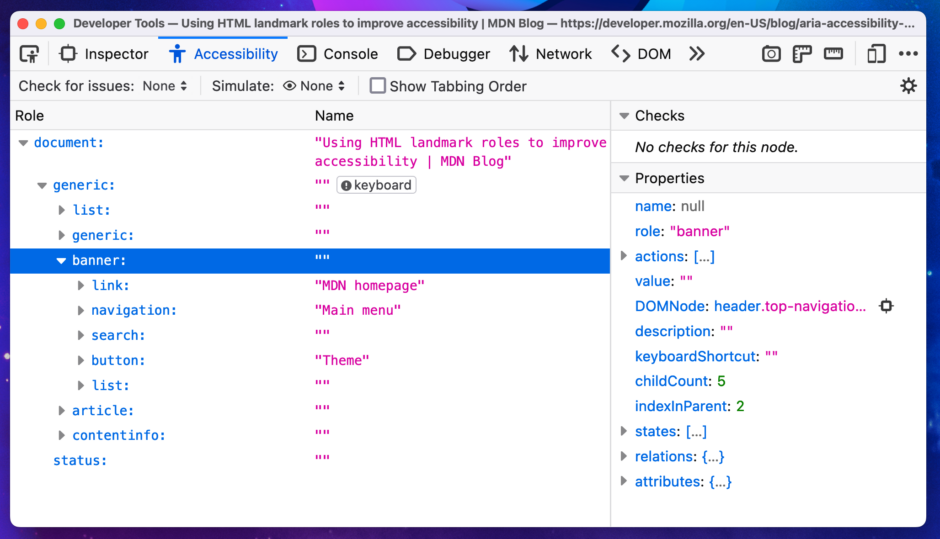Click the name: null property

670,206
